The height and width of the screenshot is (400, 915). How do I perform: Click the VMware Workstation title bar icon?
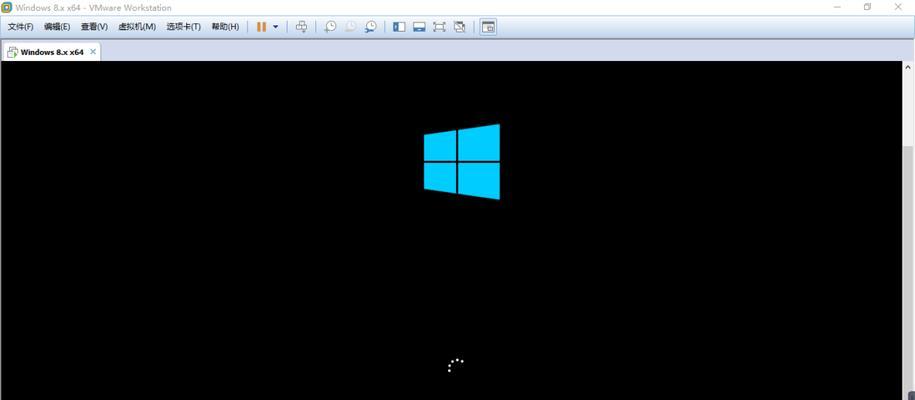[x=6, y=8]
